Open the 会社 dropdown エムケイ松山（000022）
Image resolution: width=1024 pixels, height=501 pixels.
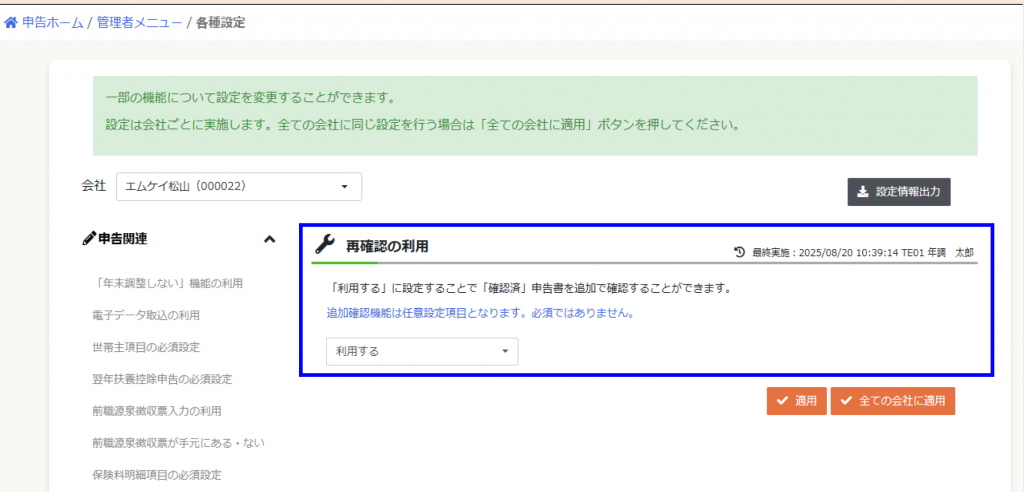[x=239, y=187]
